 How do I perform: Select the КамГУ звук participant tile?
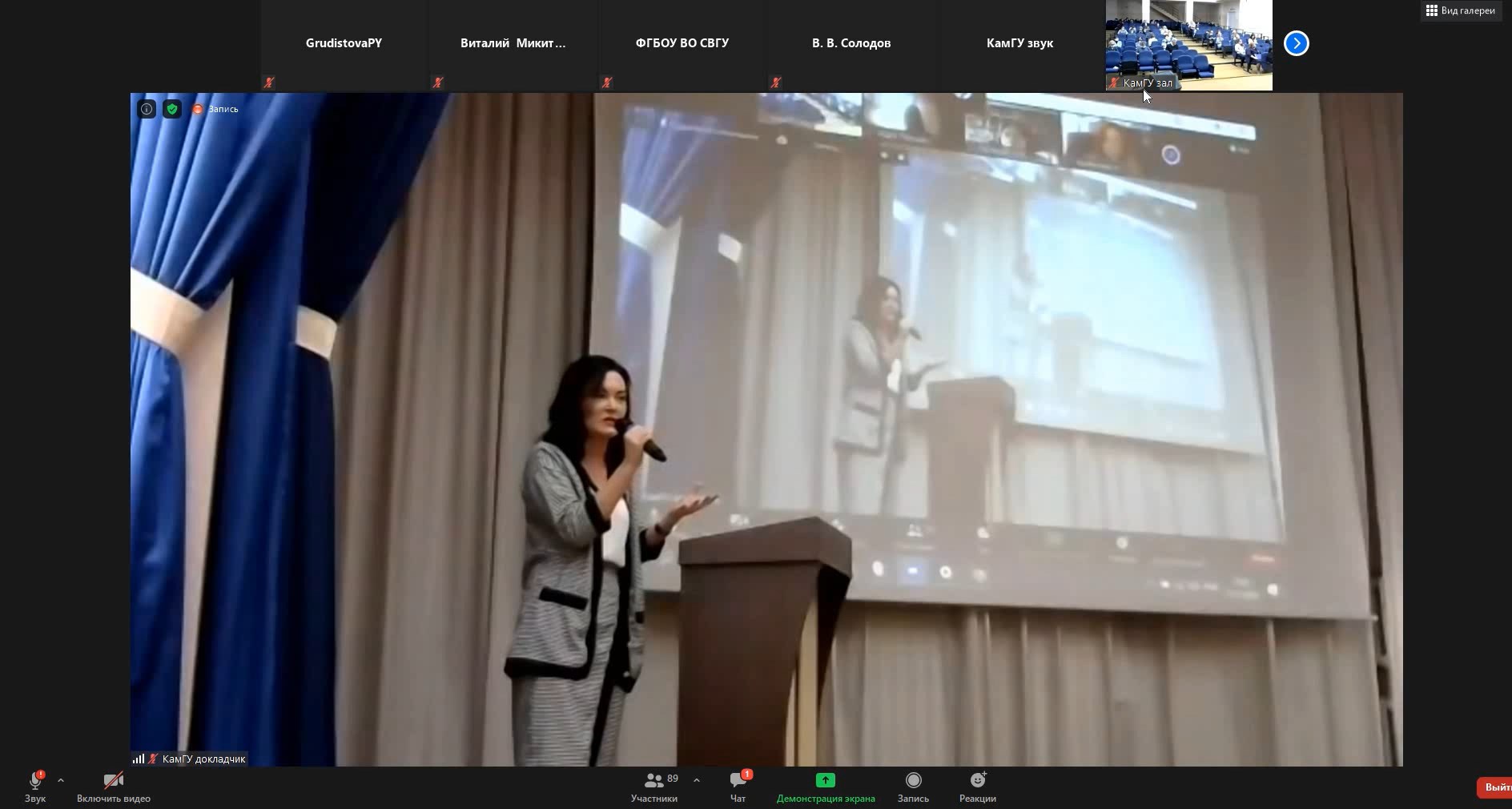click(x=1019, y=44)
